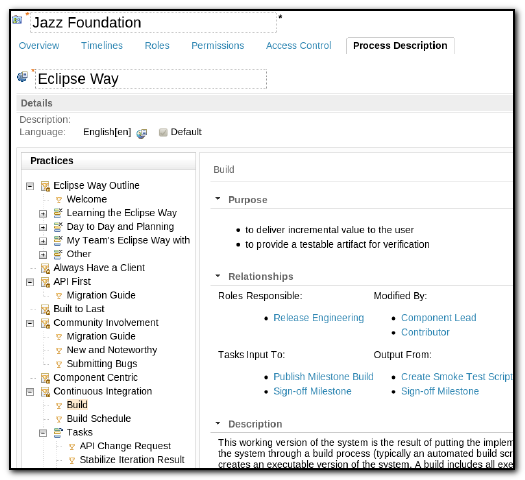
Task: Click the language globe icon beside English[en]
Action: pyautogui.click(x=142, y=133)
